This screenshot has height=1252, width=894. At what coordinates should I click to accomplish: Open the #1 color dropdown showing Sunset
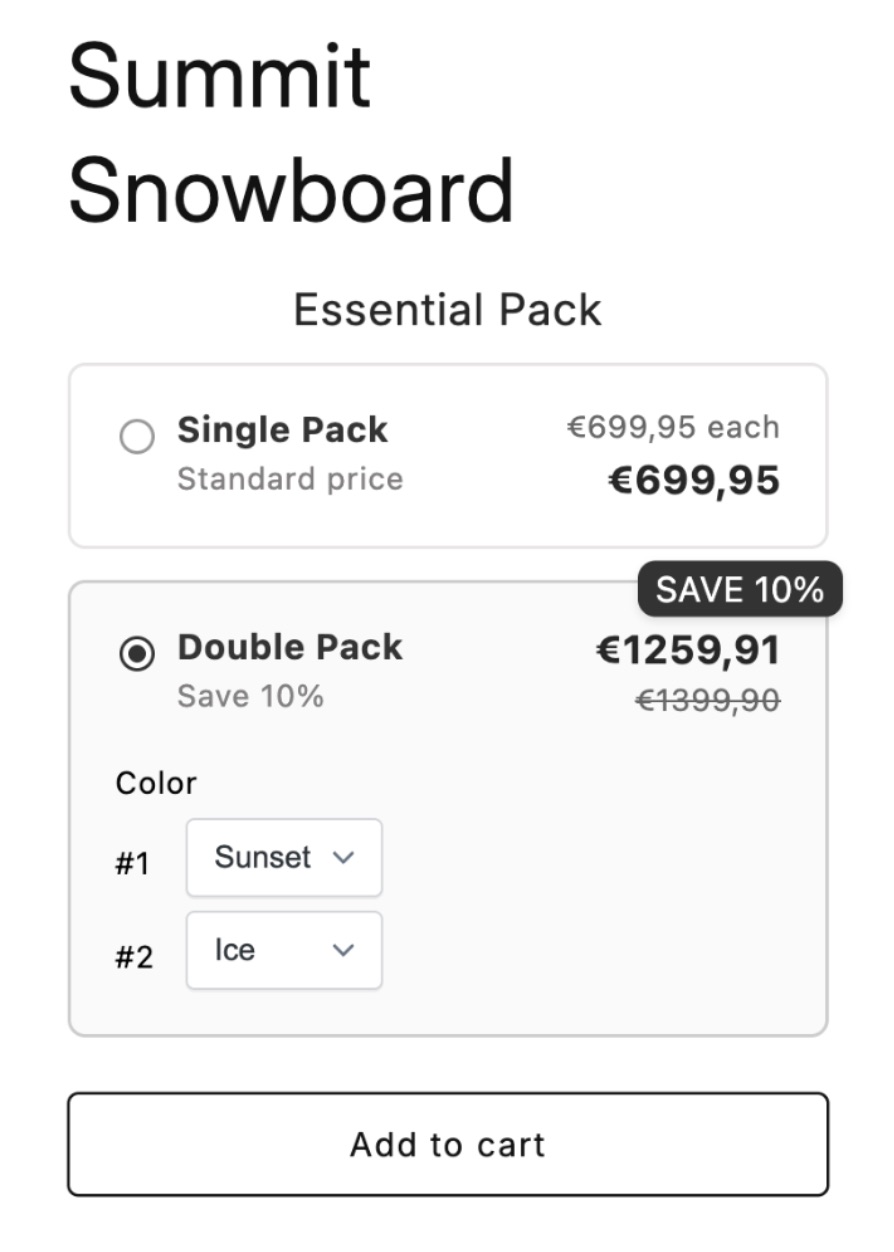tap(283, 857)
